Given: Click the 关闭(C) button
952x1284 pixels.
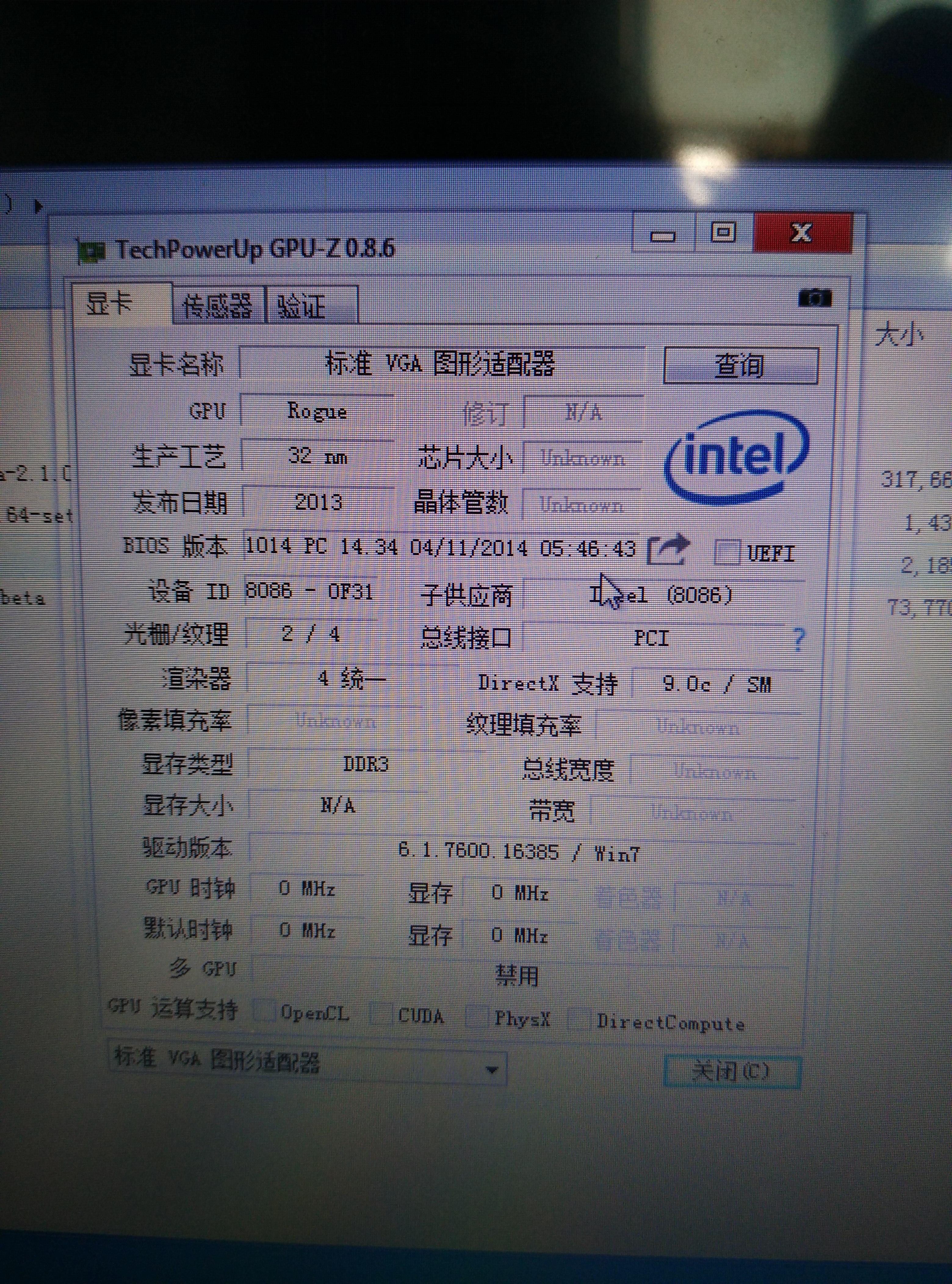Looking at the screenshot, I should pos(731,1071).
